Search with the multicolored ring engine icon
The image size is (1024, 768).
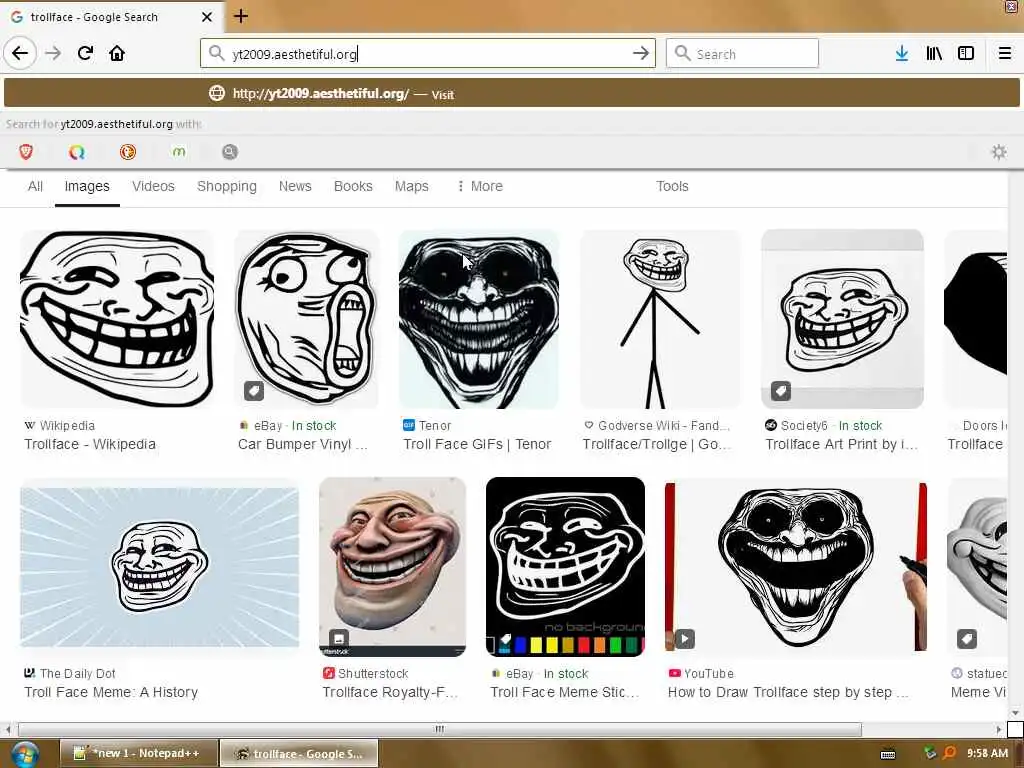[77, 152]
